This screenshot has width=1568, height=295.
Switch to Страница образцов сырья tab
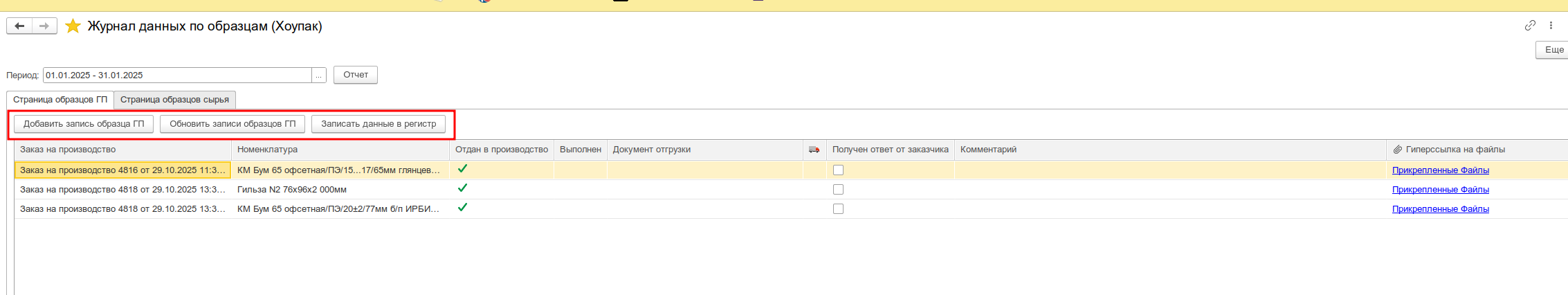[174, 100]
